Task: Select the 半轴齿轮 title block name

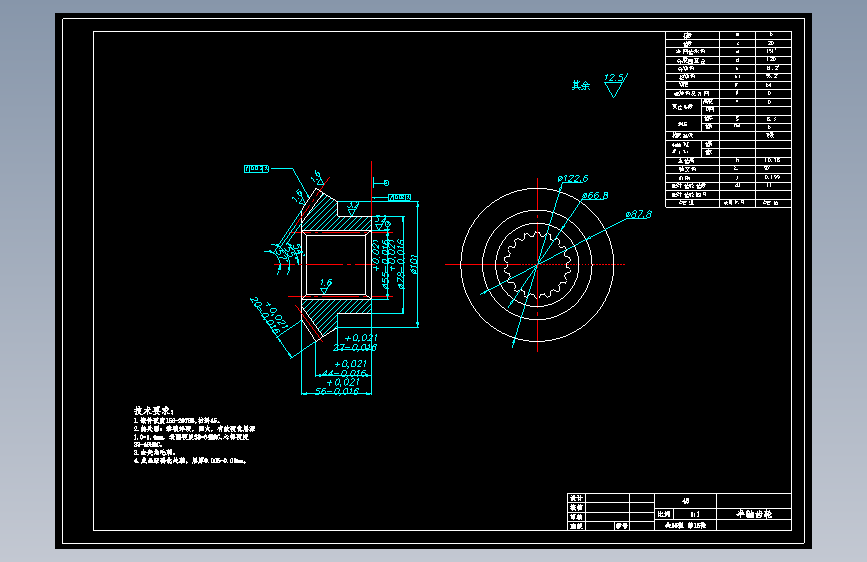Action: click(x=754, y=514)
